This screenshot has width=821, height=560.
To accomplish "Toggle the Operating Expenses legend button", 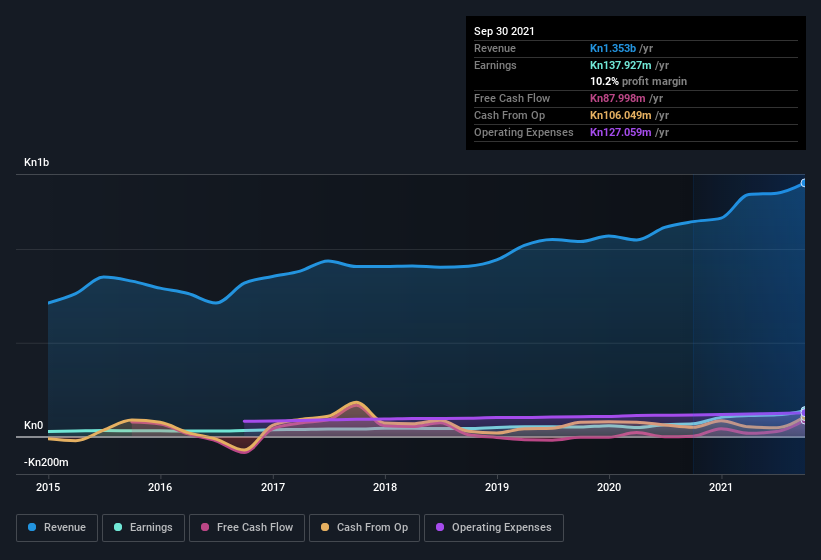I will [494, 528].
